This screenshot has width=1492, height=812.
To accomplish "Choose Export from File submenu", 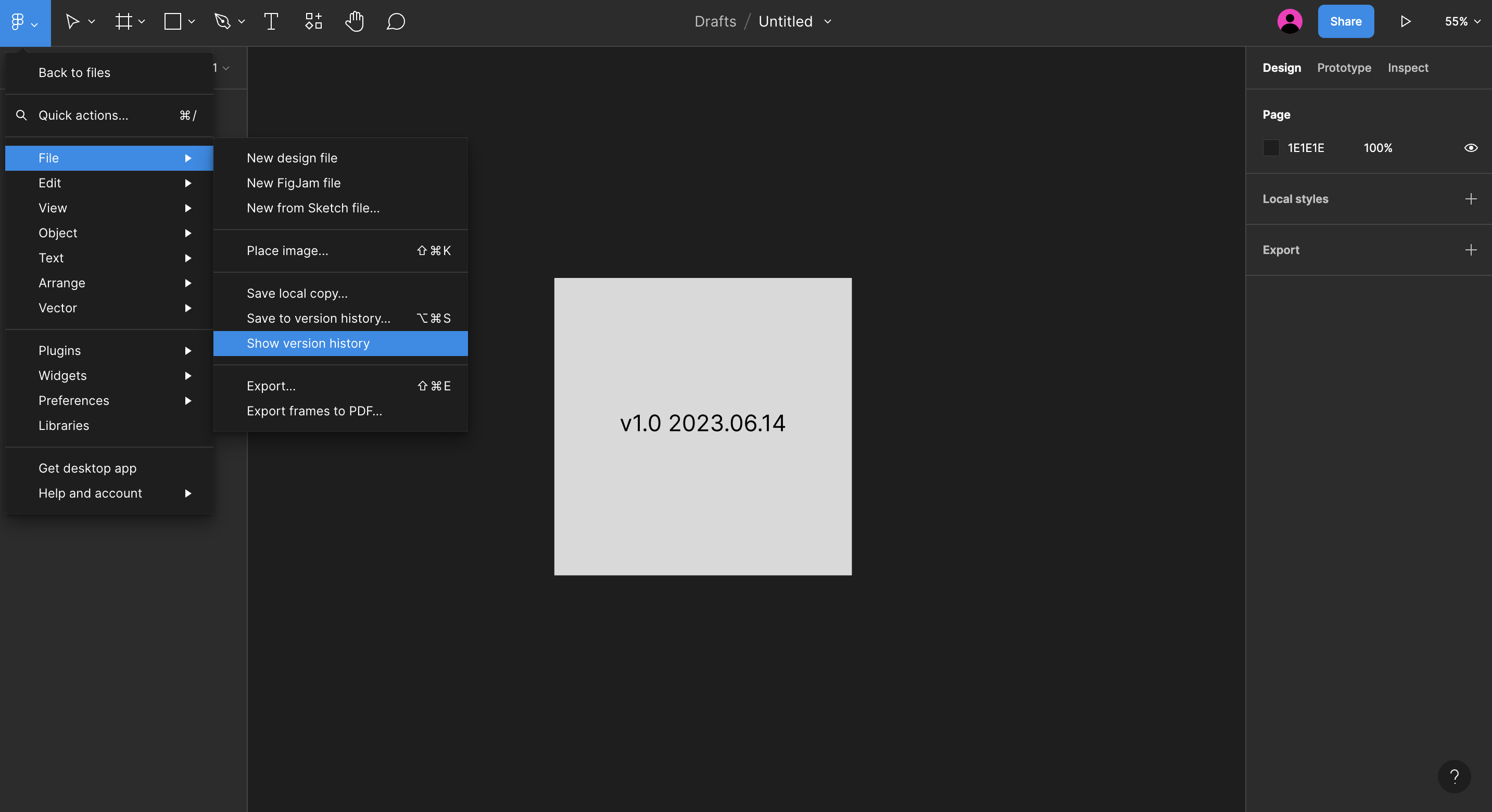I will (x=340, y=386).
